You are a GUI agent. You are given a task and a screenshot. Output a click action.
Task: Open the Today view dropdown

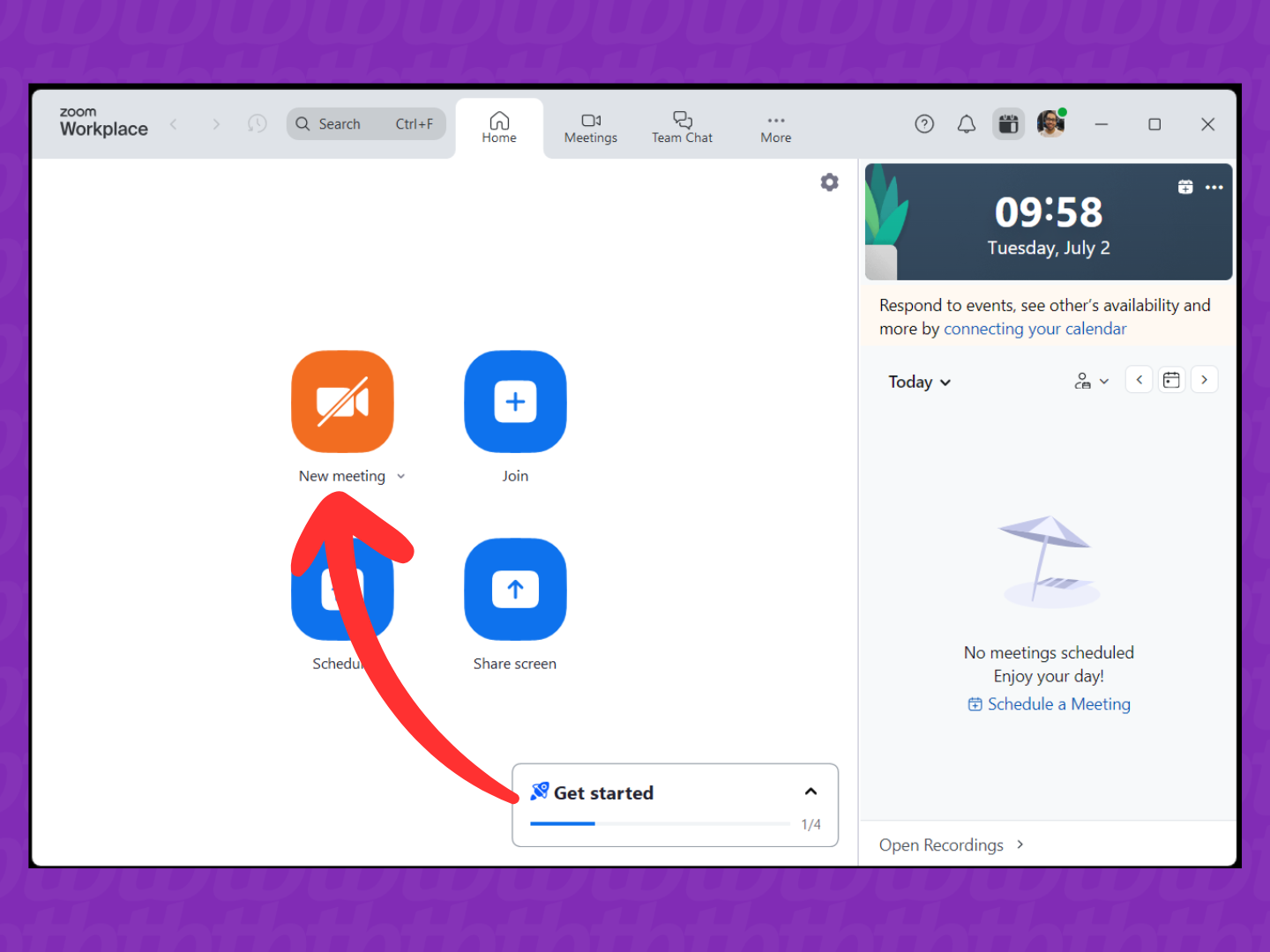coord(919,382)
